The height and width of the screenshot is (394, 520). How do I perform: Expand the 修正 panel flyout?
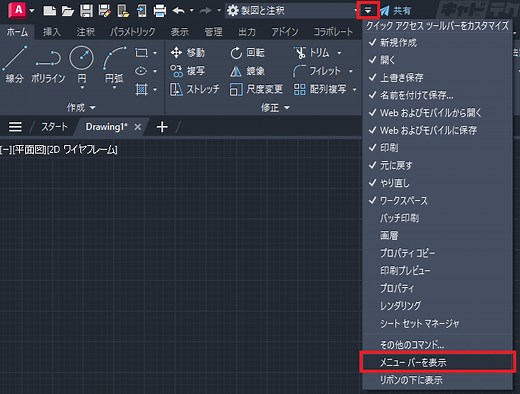click(275, 107)
